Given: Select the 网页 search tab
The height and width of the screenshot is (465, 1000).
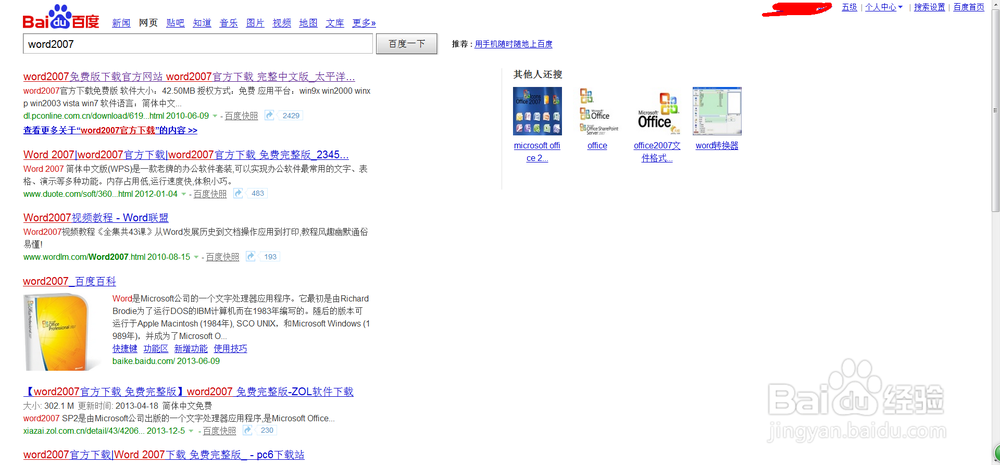Looking at the screenshot, I should click(x=148, y=23).
